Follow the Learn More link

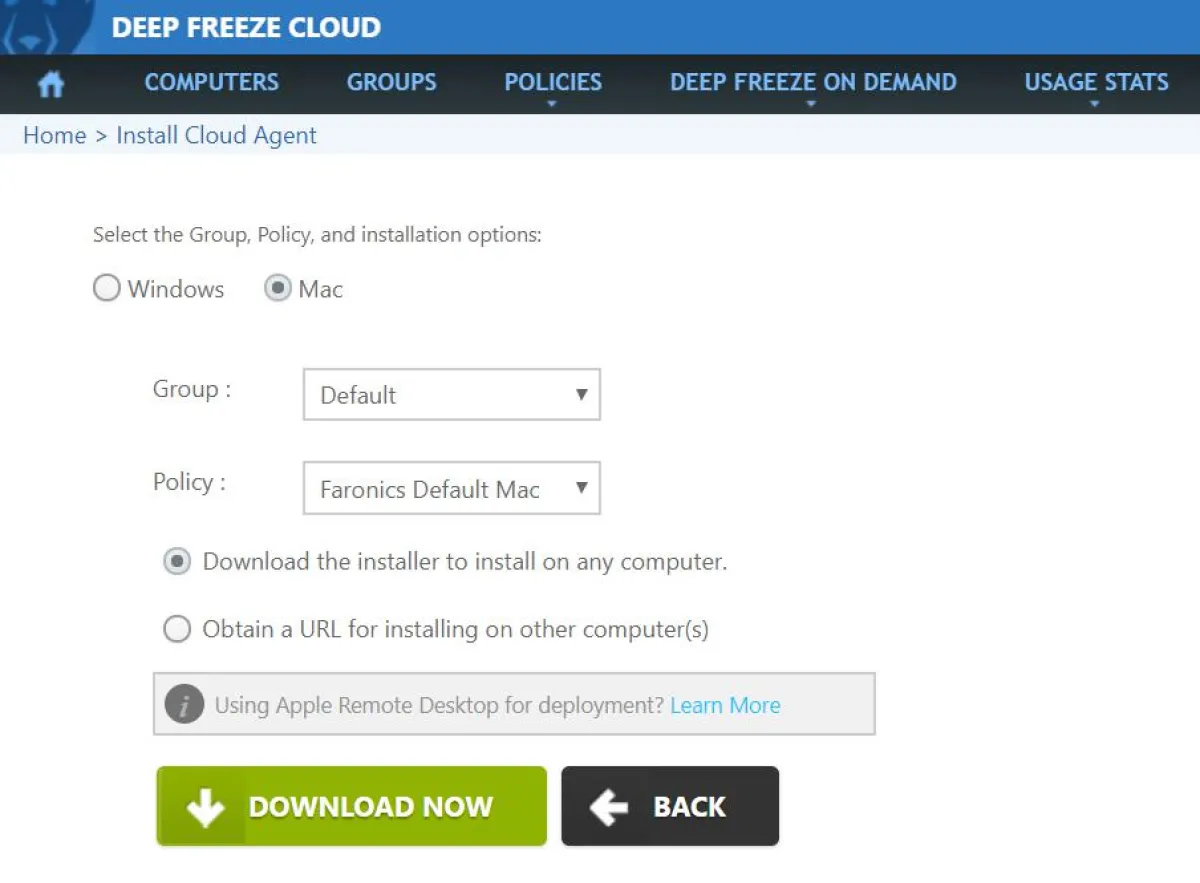(x=725, y=705)
